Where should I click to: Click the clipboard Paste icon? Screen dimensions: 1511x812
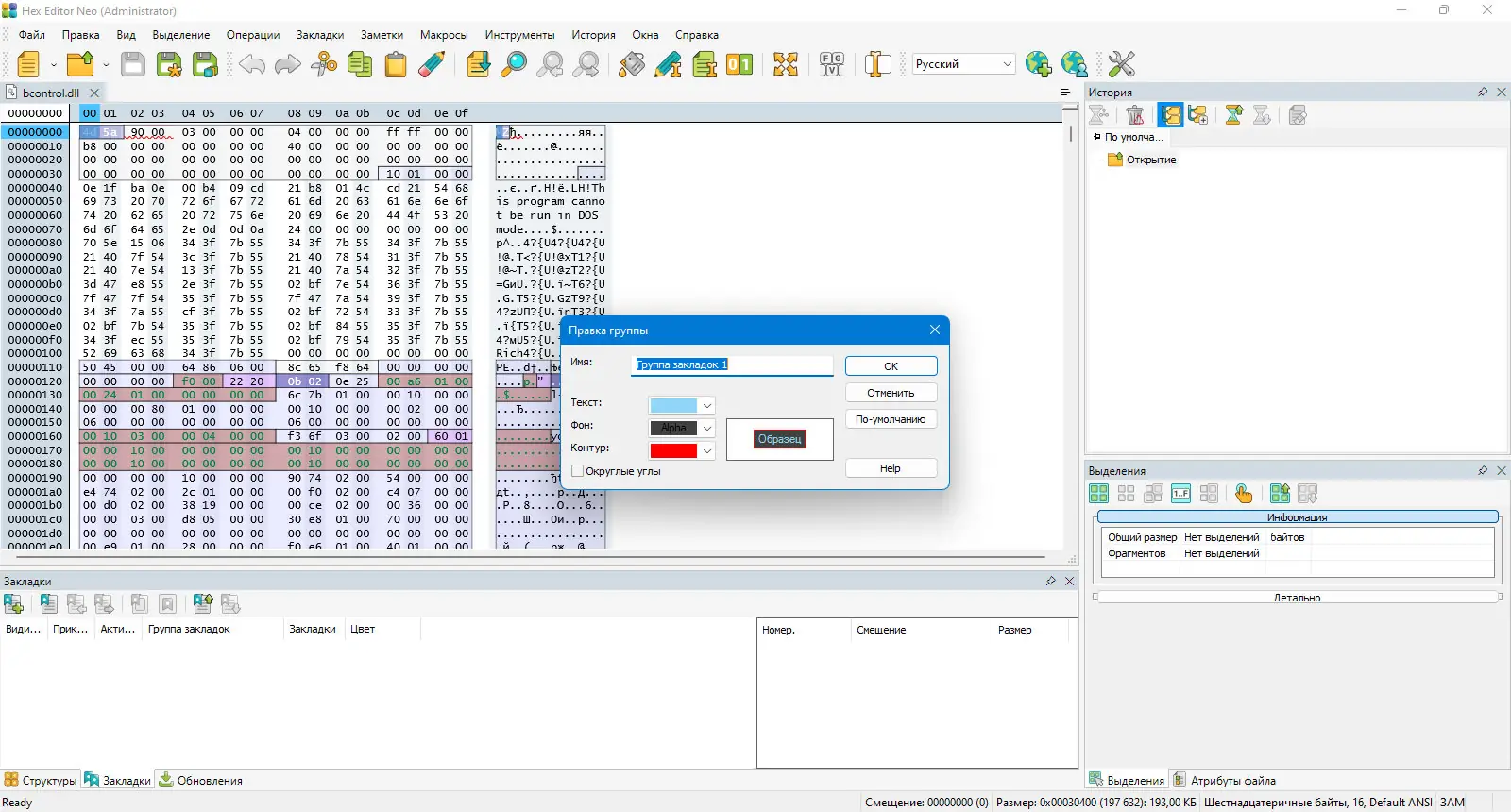(396, 64)
